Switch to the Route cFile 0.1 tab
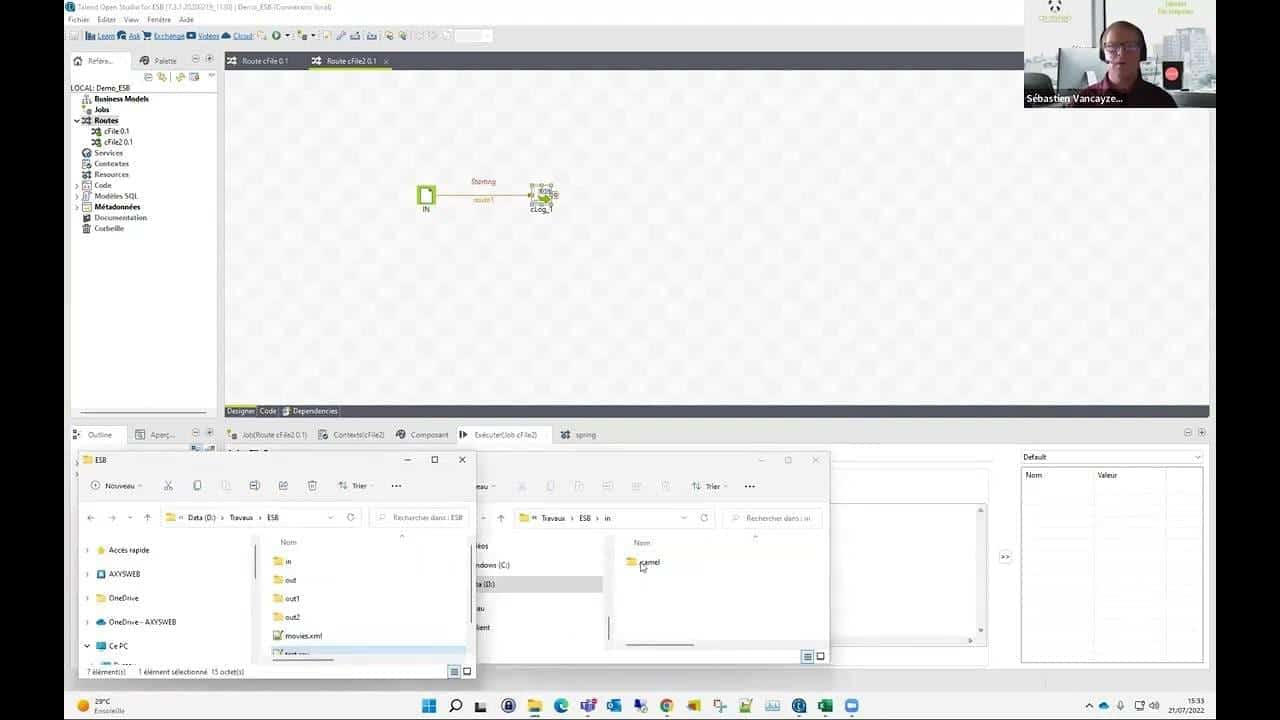This screenshot has width=1280, height=720. coord(264,61)
